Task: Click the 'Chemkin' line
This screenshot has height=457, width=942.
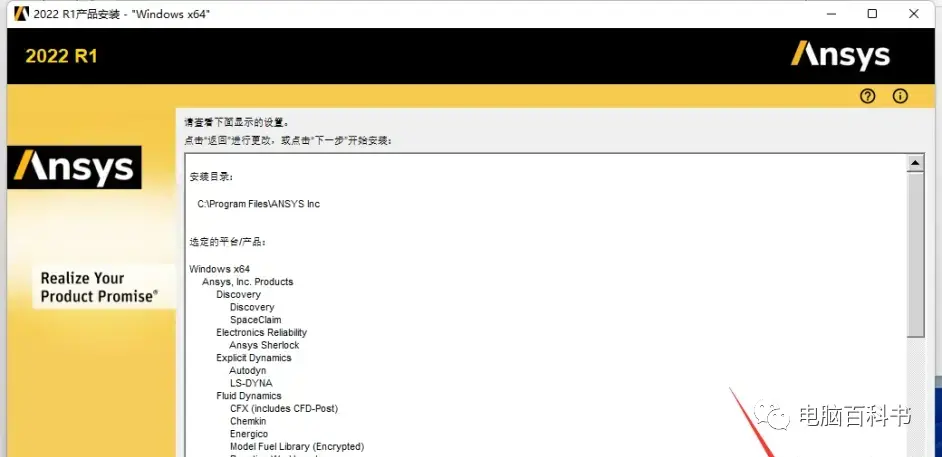Action: tap(248, 422)
